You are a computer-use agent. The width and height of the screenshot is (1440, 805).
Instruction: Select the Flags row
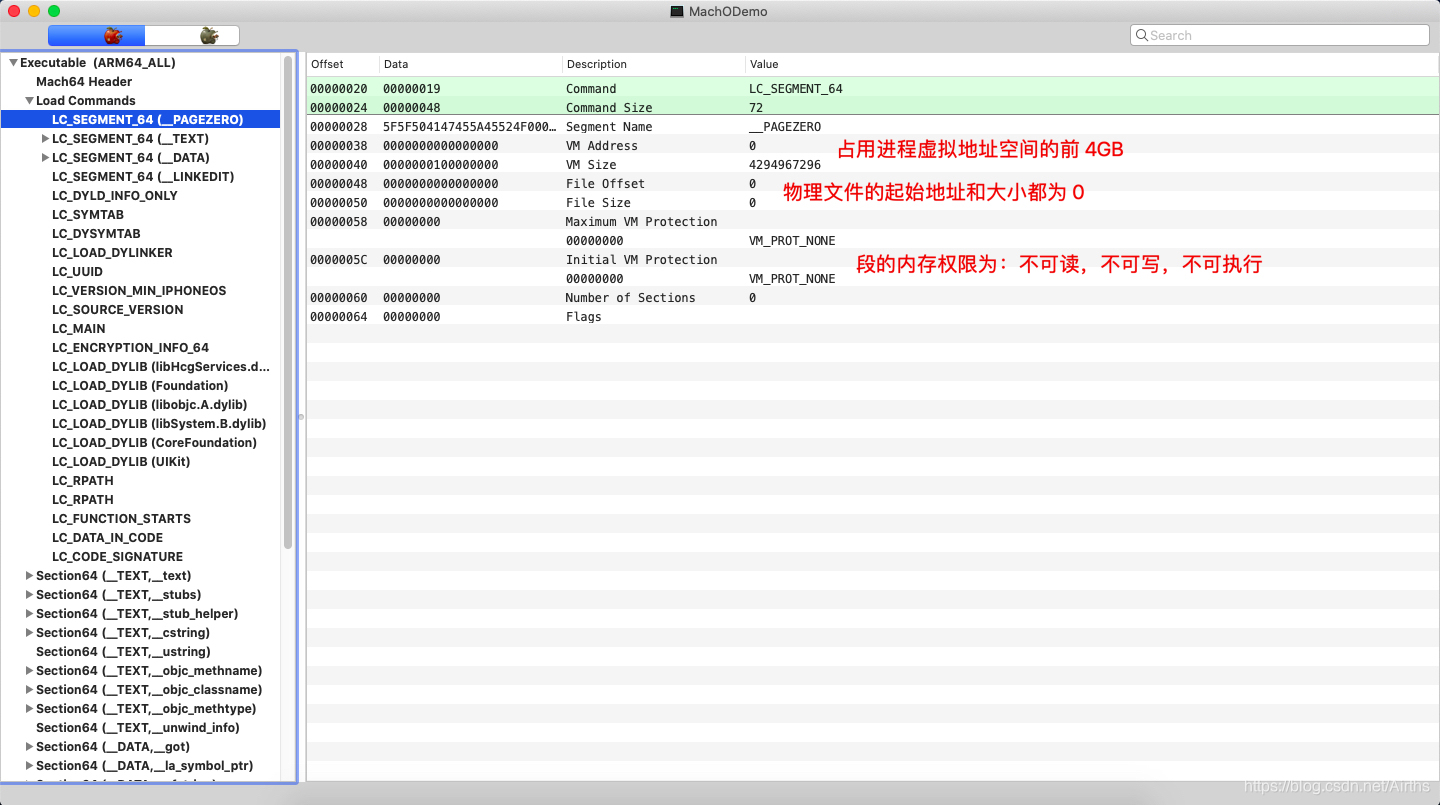click(x=873, y=316)
